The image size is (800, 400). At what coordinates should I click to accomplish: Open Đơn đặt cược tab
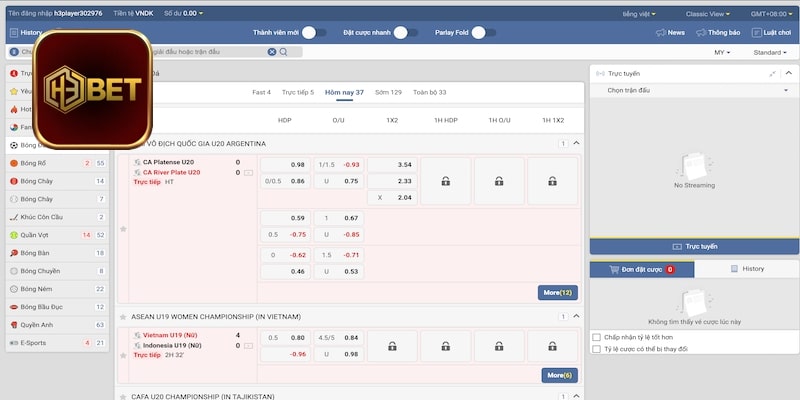[x=642, y=269]
